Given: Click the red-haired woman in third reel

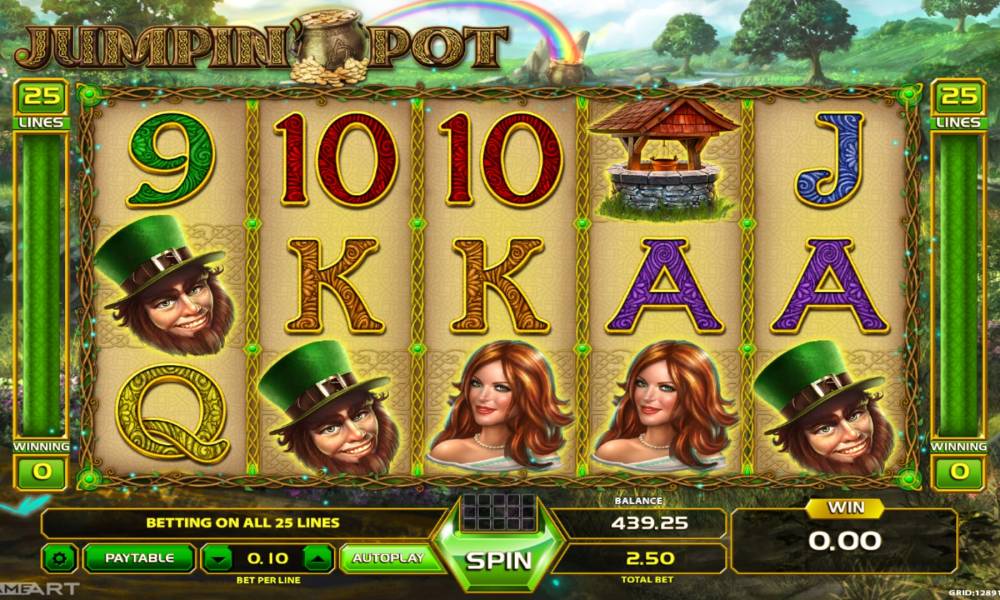Looking at the screenshot, I should pyautogui.click(x=499, y=407).
